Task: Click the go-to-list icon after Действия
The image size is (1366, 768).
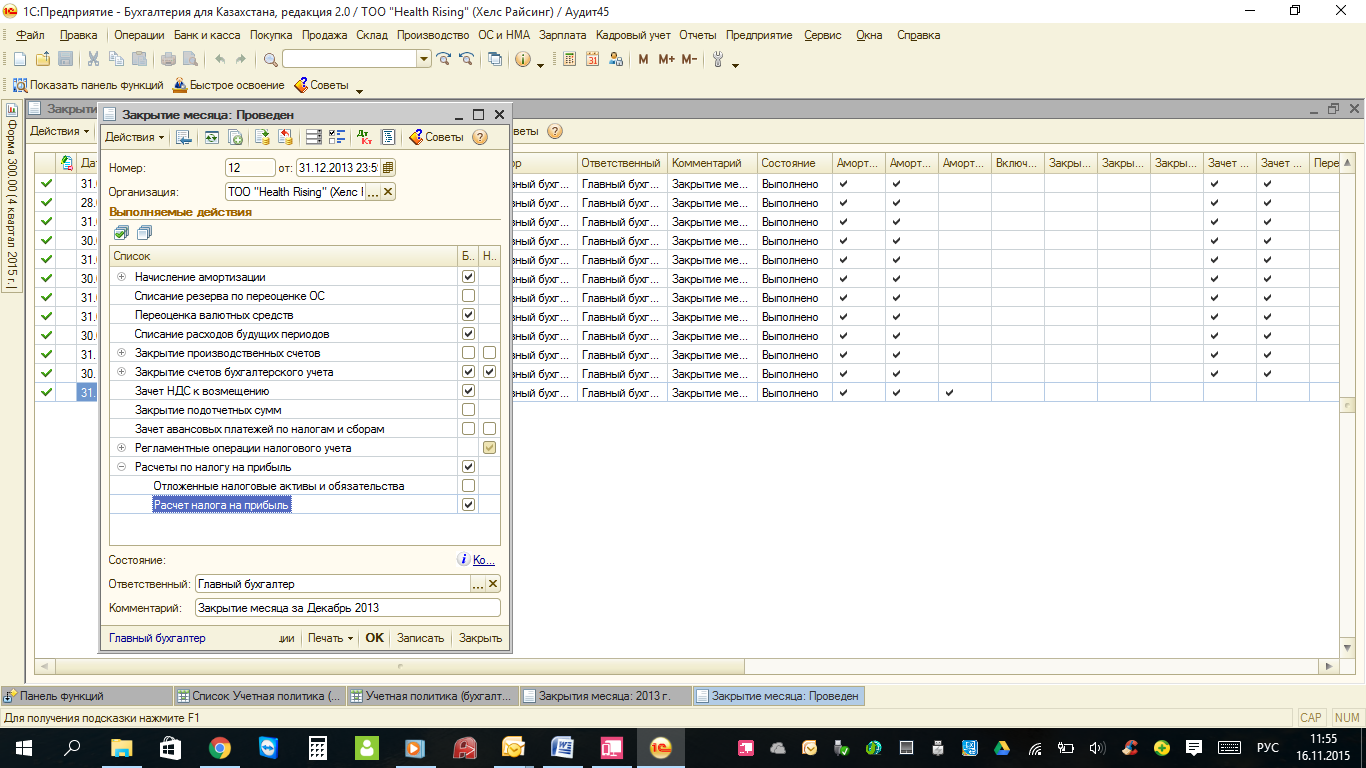Action: [x=184, y=137]
